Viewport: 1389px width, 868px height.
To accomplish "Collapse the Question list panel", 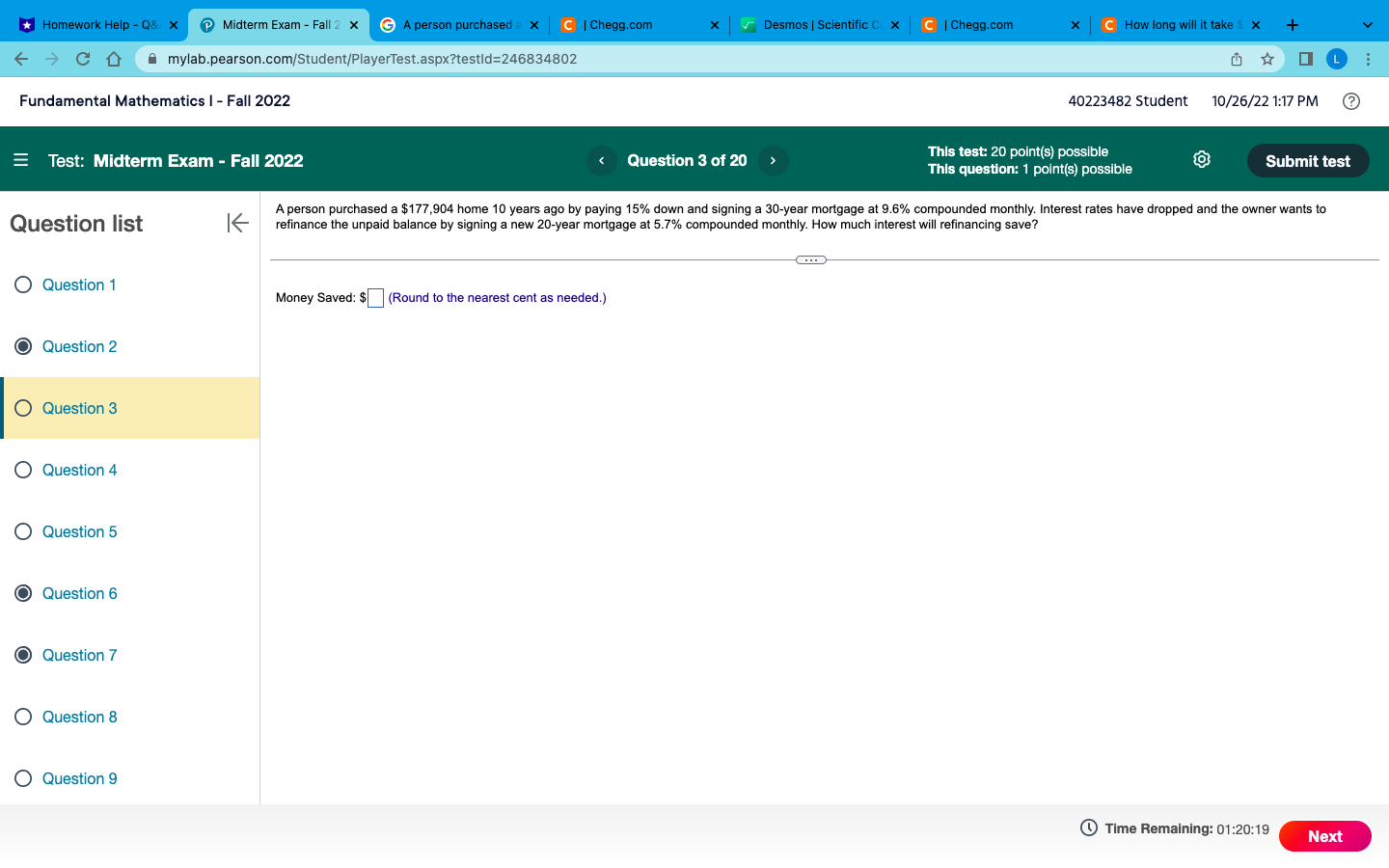I will click(237, 223).
